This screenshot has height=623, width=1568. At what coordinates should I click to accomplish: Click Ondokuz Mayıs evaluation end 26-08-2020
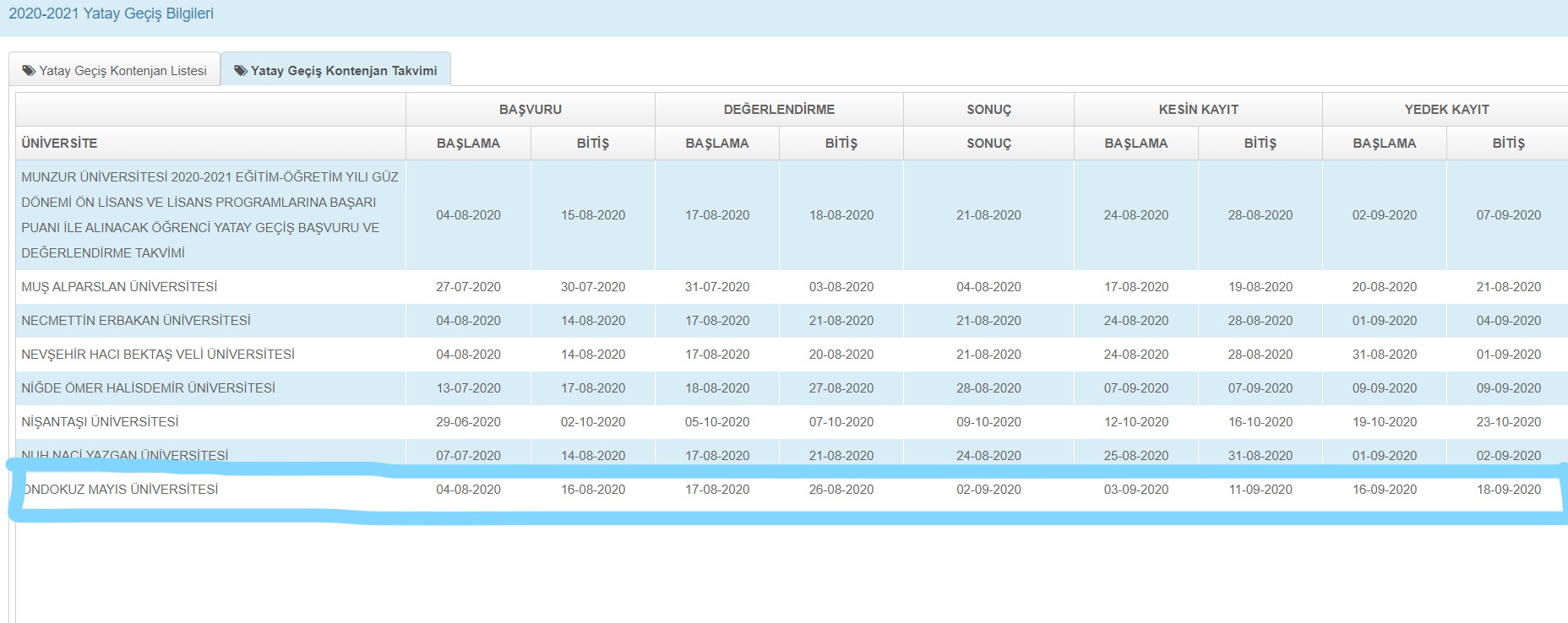point(841,490)
